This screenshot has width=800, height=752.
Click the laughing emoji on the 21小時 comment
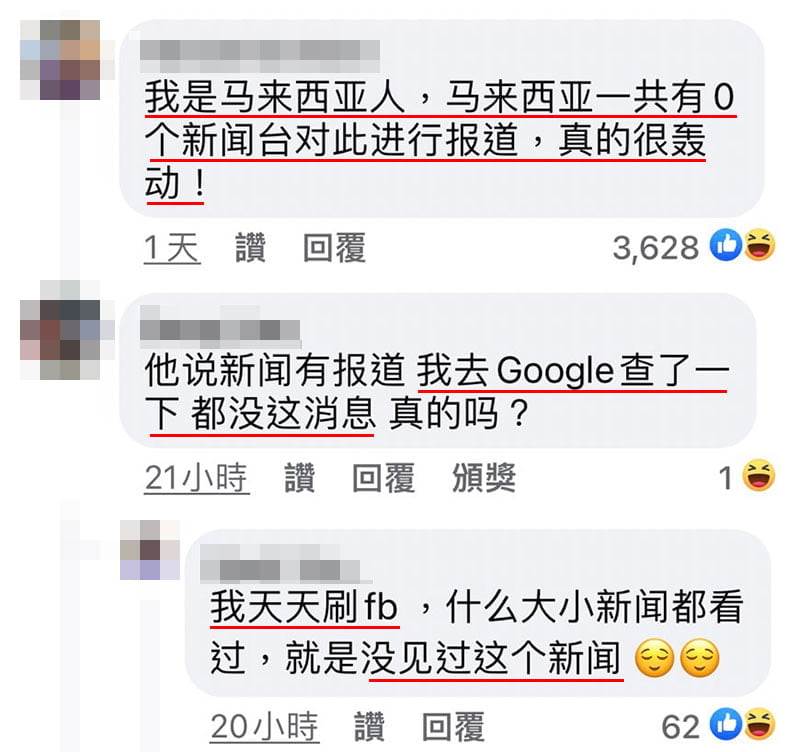[759, 475]
